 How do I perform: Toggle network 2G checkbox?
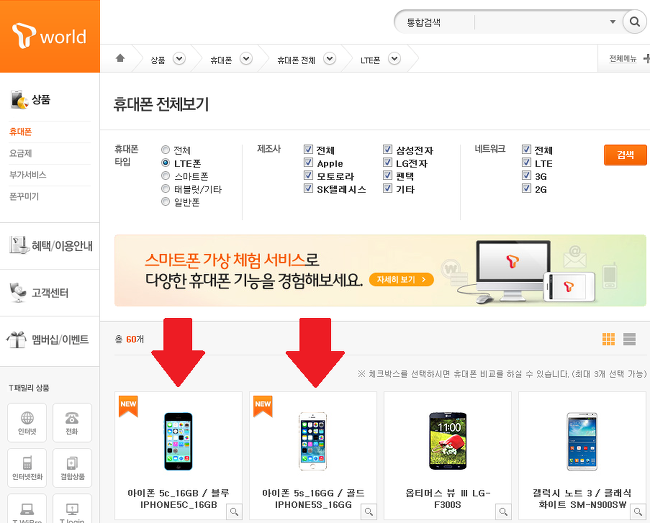point(526,189)
